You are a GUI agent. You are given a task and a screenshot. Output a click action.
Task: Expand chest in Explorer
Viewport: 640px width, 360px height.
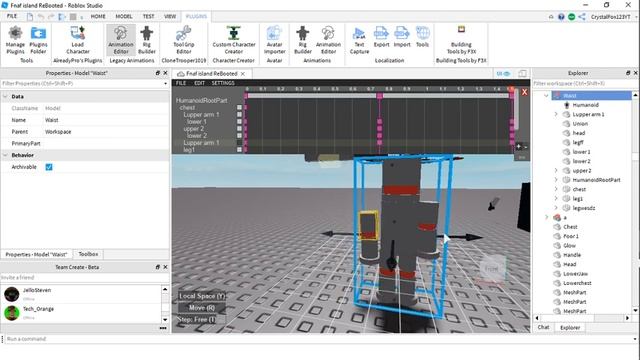(556, 189)
